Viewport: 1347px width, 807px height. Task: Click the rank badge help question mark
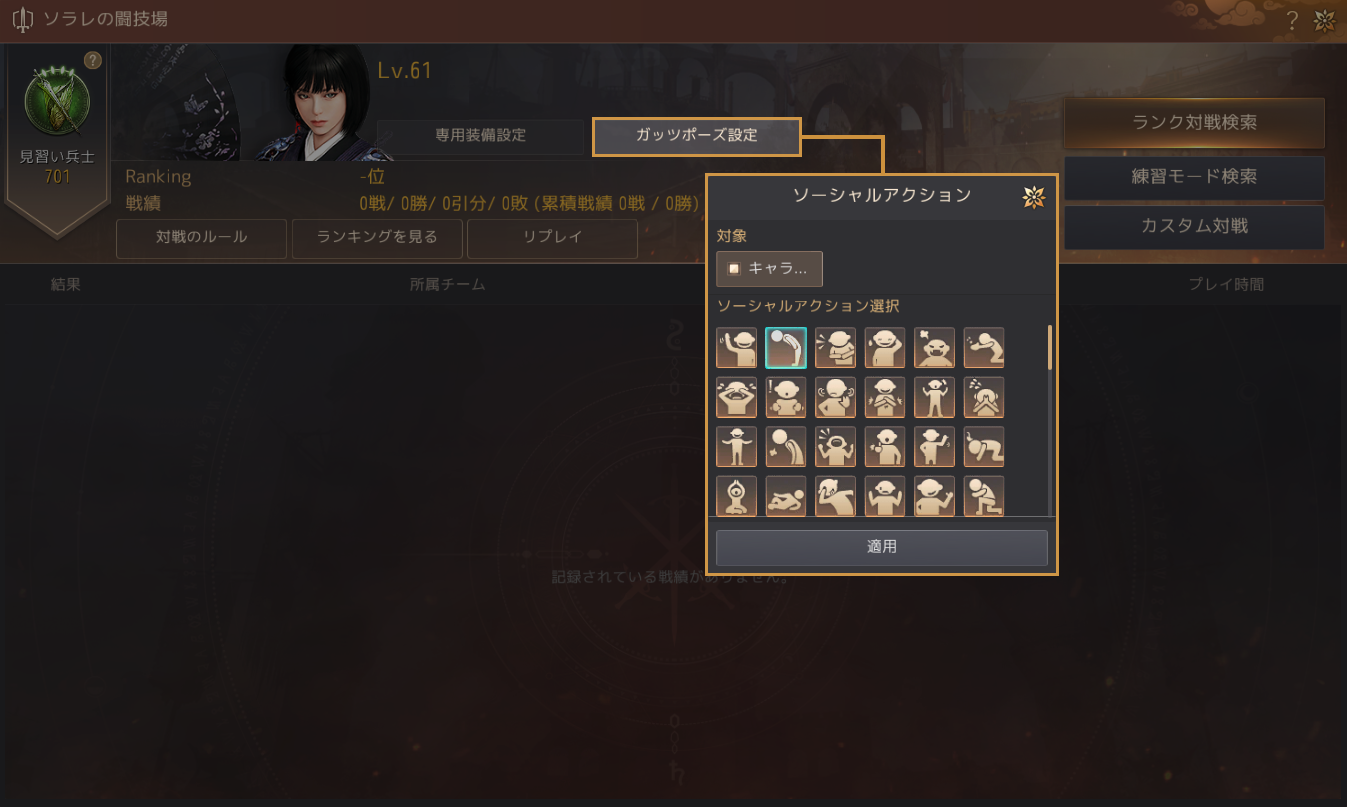pos(93,61)
